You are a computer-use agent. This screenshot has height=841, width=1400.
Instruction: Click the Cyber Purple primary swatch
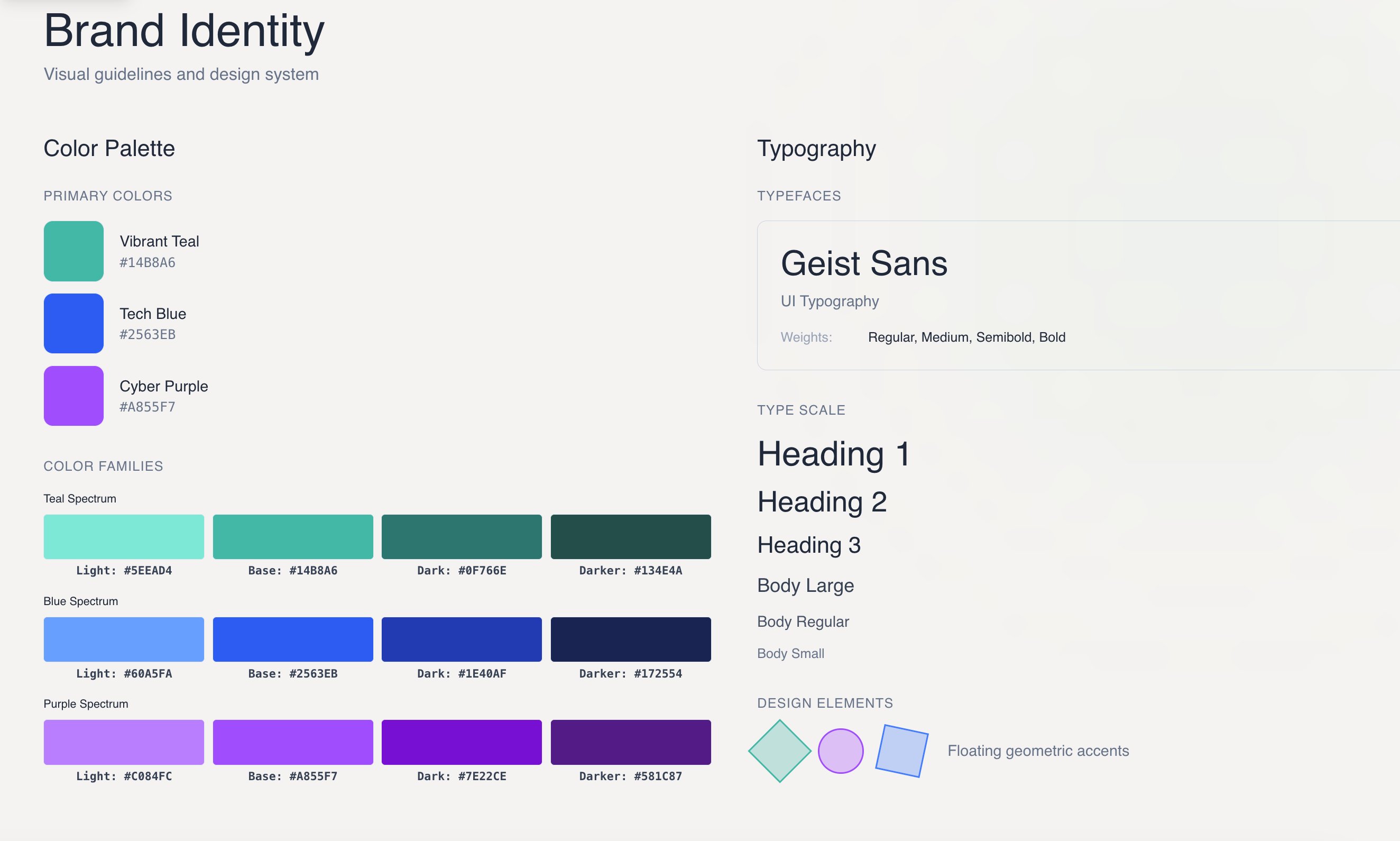click(x=73, y=396)
